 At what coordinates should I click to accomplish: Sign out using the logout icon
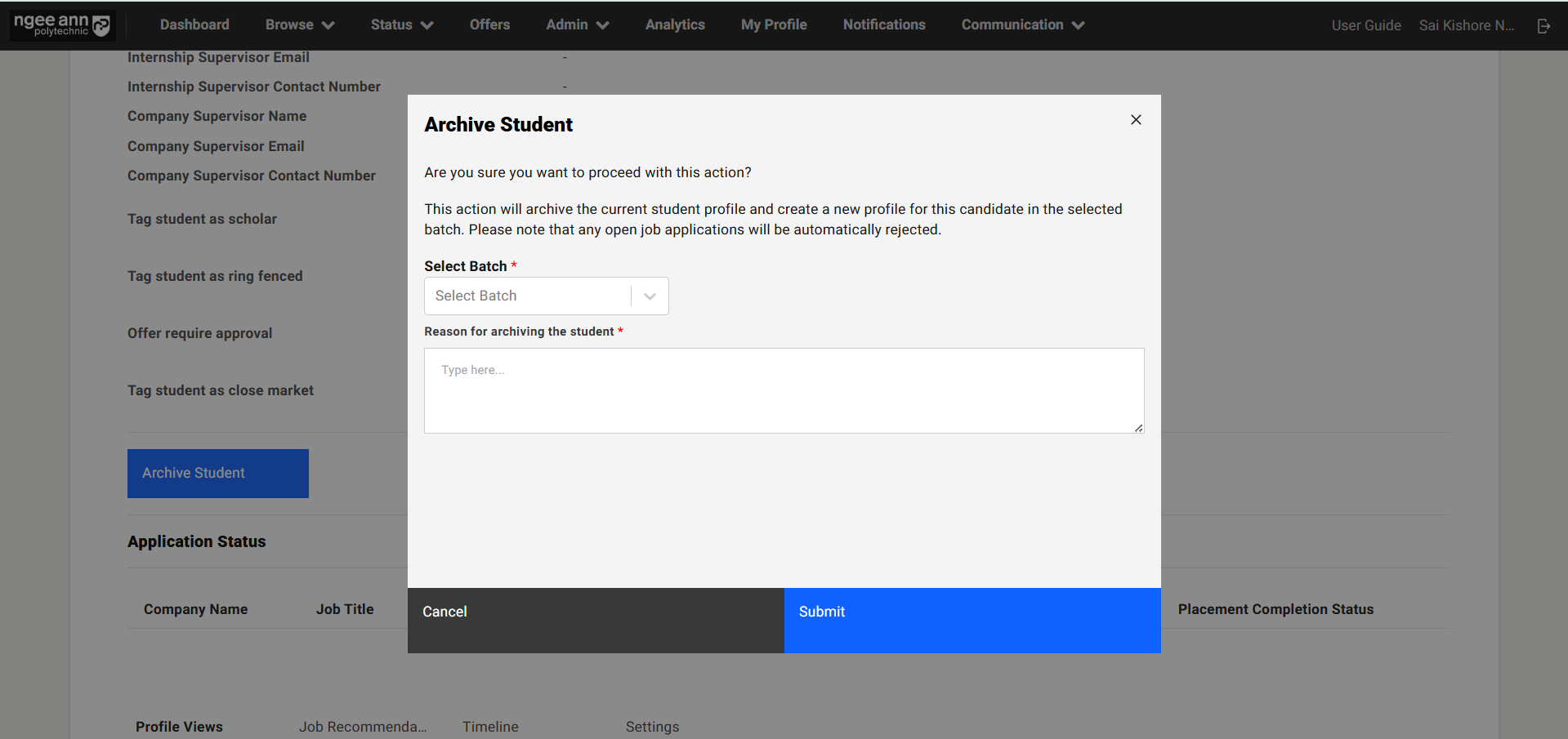[1543, 25]
